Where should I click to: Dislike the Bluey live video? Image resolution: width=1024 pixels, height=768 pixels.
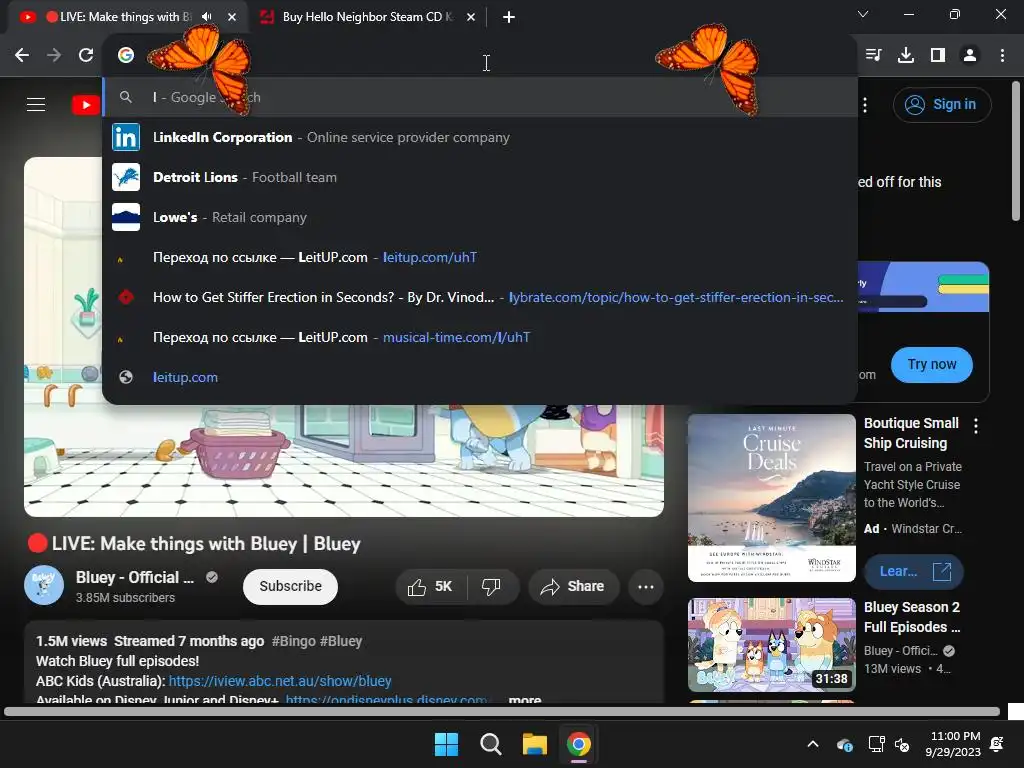(x=492, y=586)
